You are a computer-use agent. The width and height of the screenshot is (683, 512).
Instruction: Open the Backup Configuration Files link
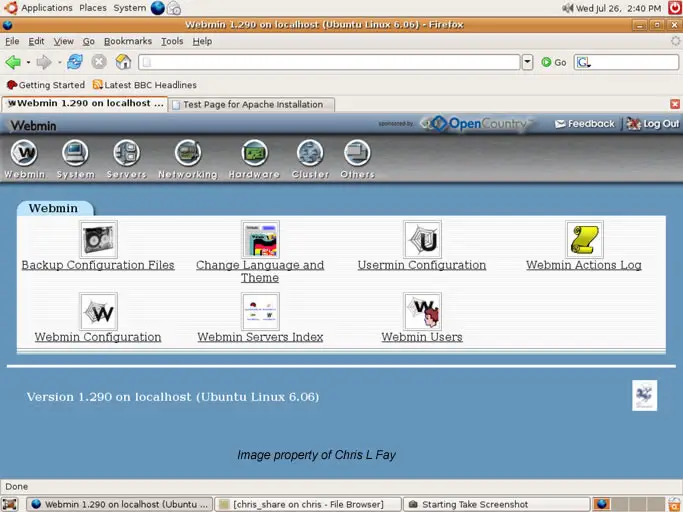click(98, 265)
